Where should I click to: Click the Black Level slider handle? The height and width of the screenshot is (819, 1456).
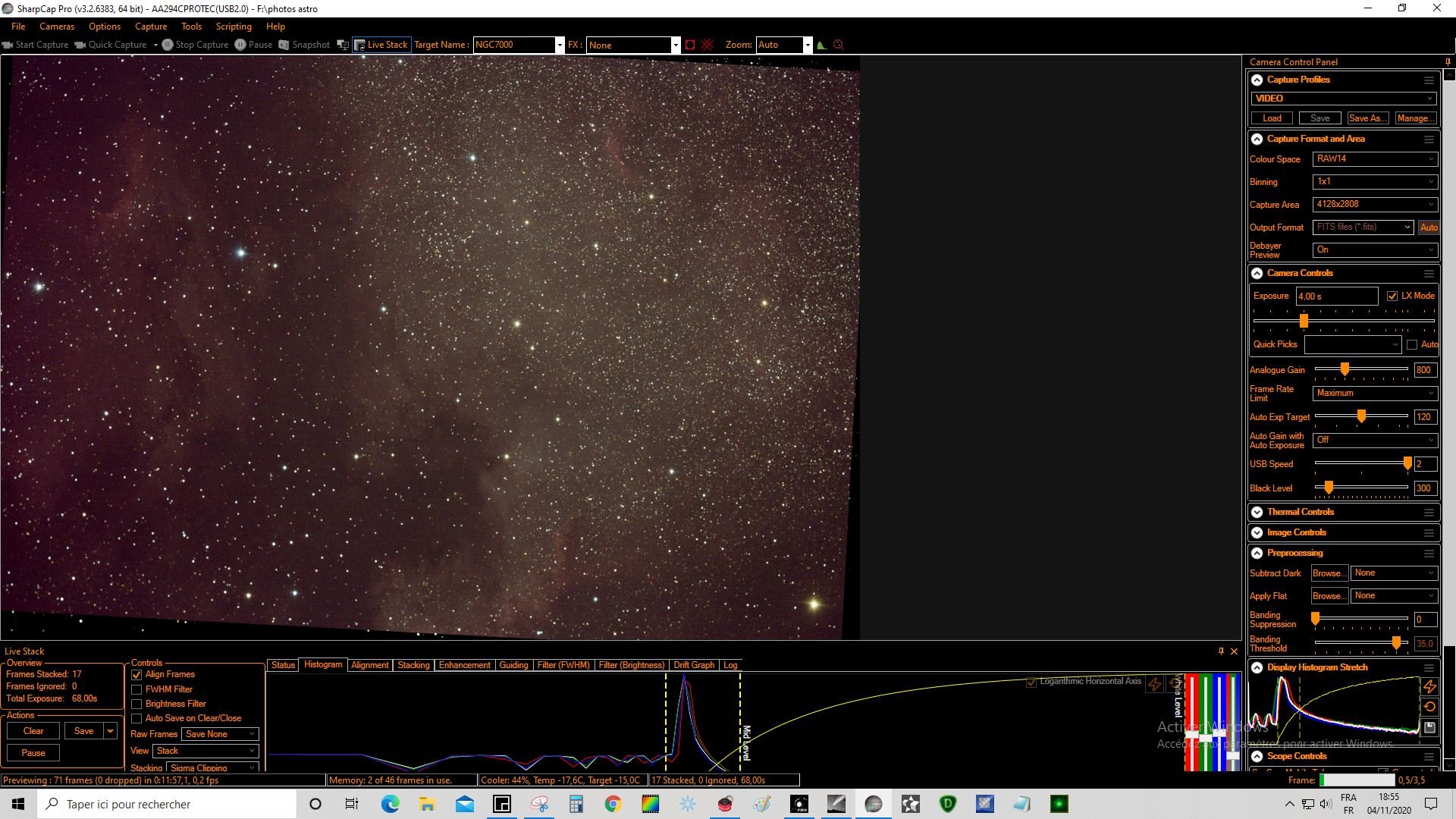1329,488
